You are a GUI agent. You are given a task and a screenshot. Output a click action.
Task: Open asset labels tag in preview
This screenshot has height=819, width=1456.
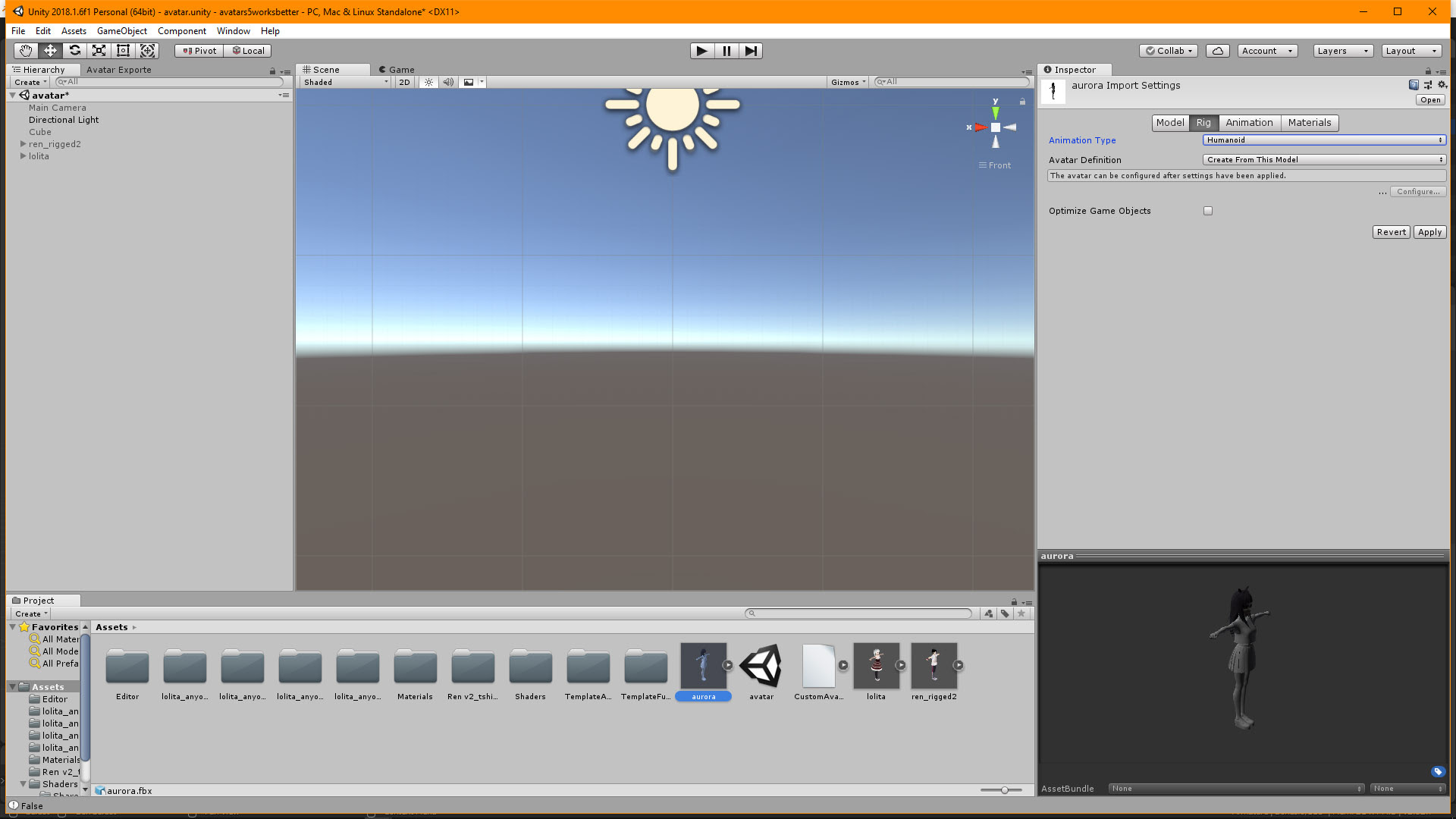tap(1438, 772)
